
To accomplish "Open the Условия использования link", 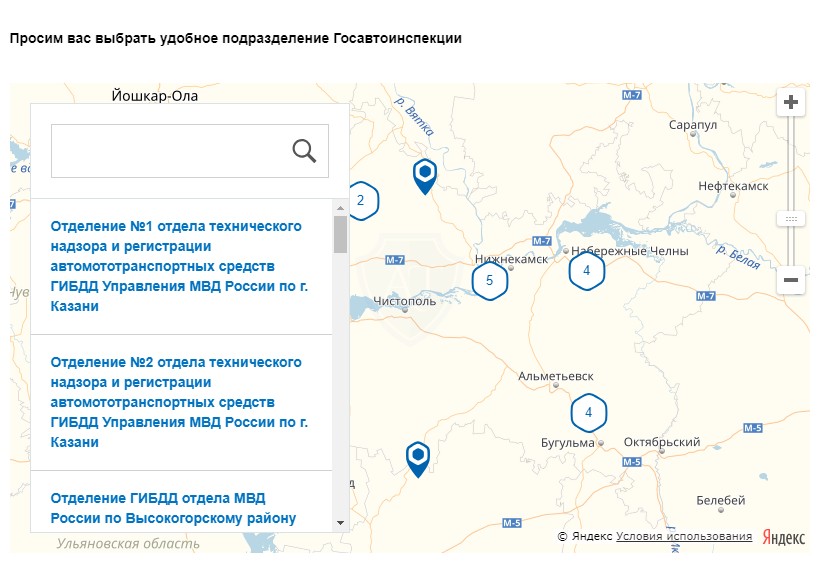I will [684, 537].
